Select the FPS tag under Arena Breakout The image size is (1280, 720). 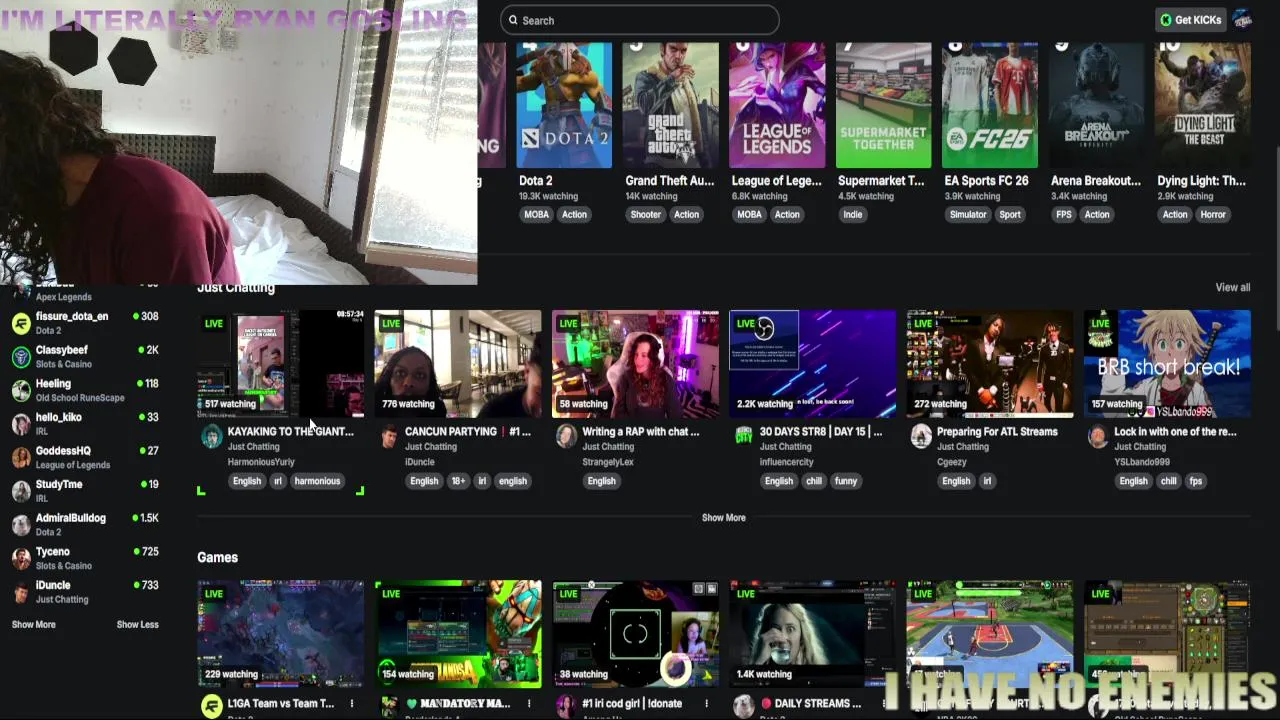pyautogui.click(x=1064, y=214)
